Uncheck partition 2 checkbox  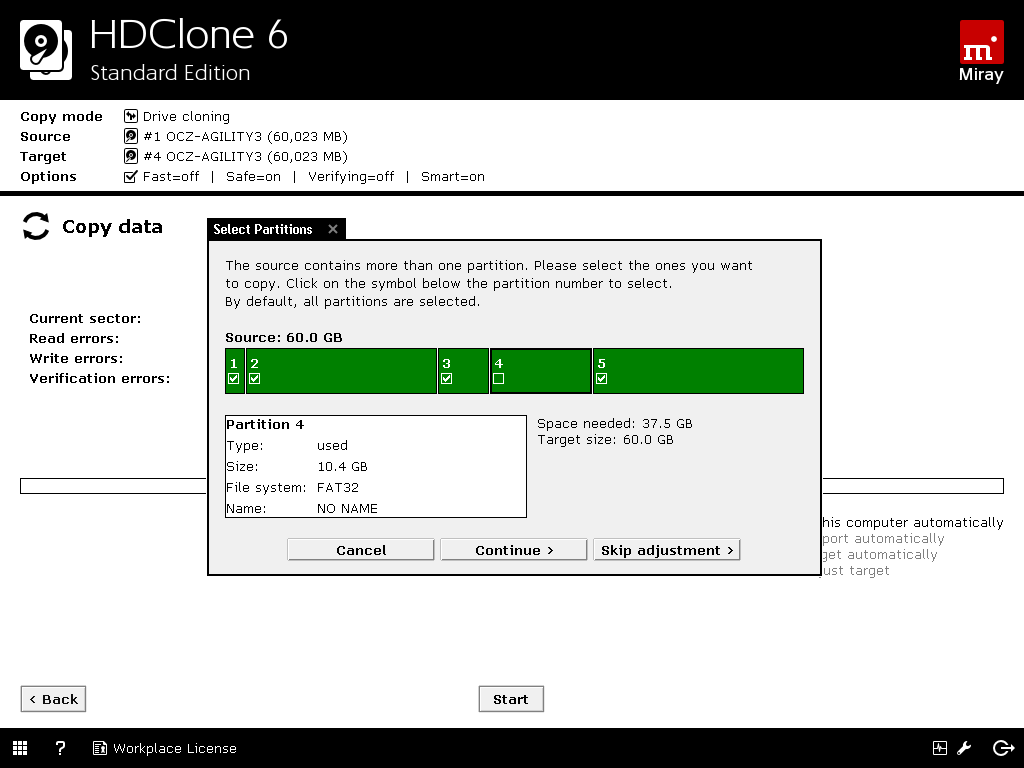click(x=255, y=379)
